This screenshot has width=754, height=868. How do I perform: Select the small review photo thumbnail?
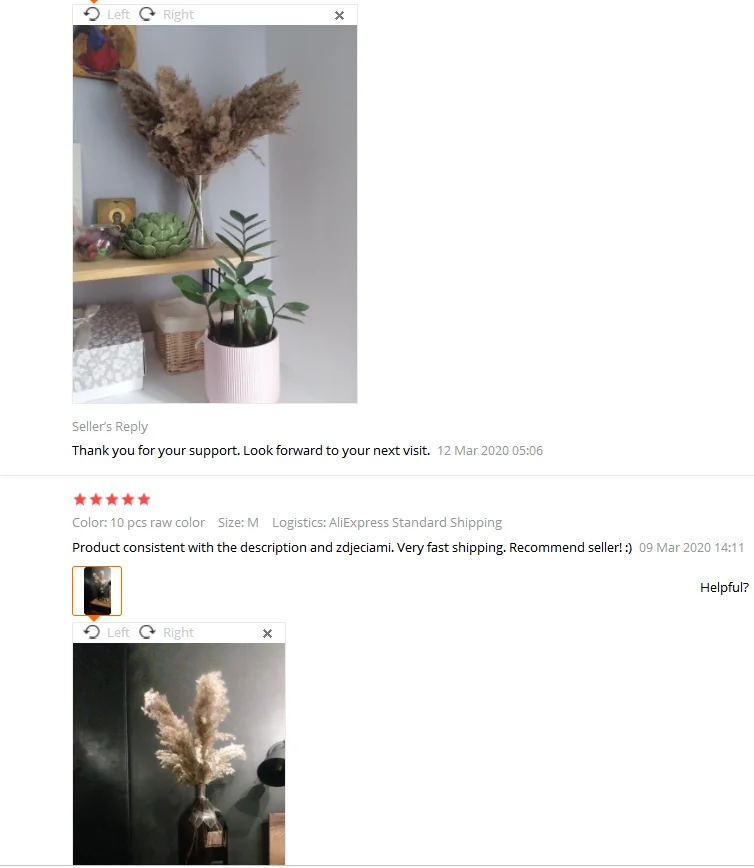(97, 591)
